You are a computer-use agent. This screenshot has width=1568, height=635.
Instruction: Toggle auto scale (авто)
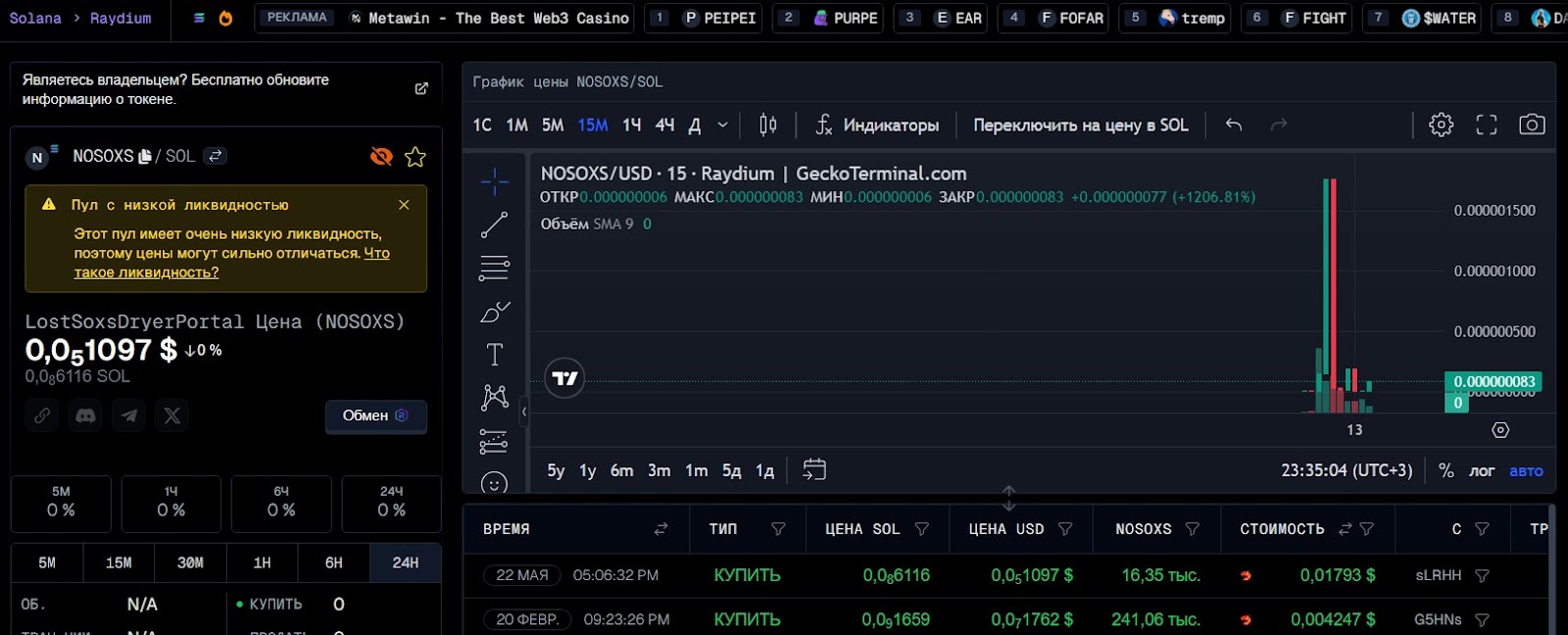click(1526, 470)
